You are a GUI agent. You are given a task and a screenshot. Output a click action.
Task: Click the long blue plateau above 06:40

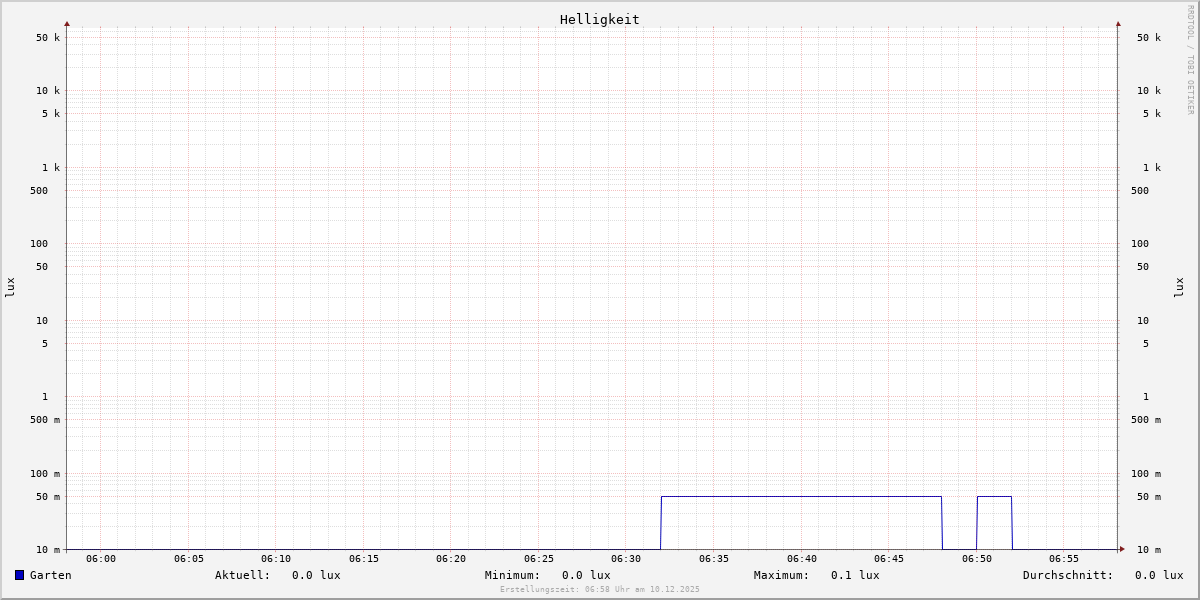801,496
